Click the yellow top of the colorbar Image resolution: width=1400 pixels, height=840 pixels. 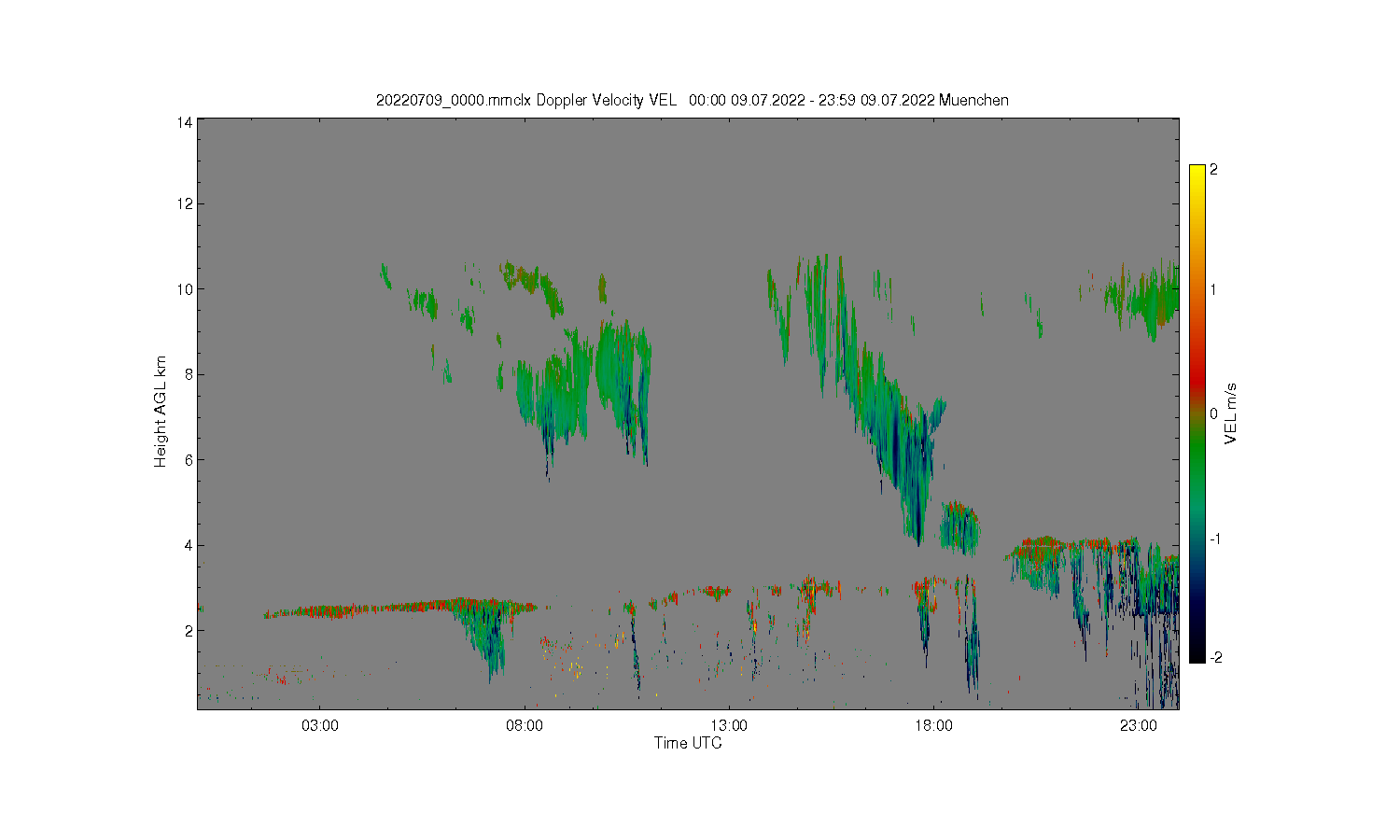[1197, 173]
